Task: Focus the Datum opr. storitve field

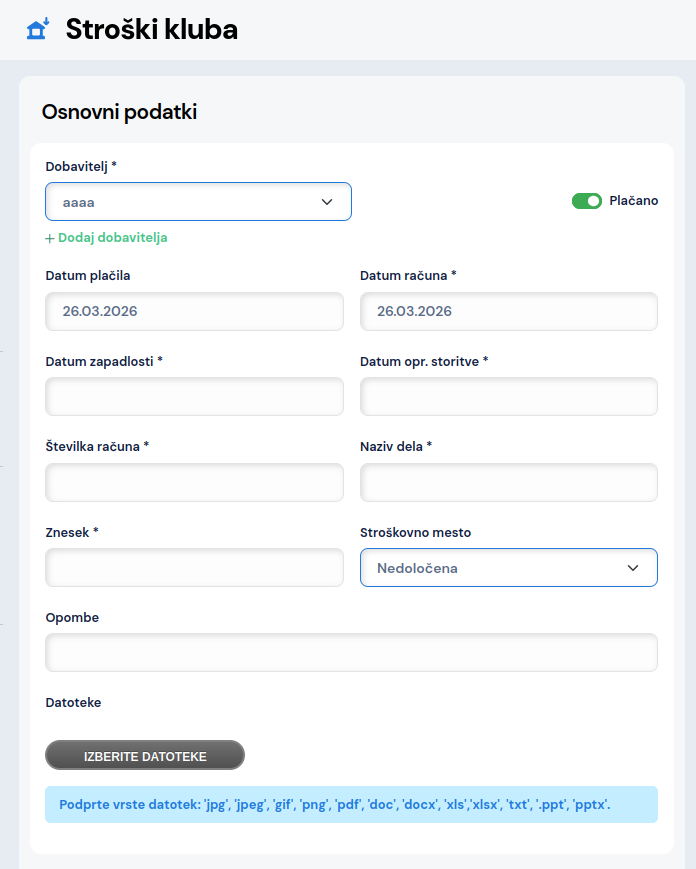Action: (508, 396)
